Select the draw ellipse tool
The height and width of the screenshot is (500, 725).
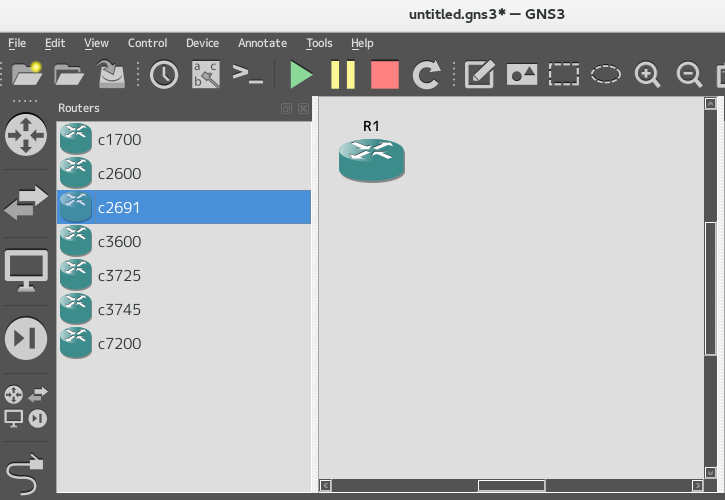(x=606, y=75)
